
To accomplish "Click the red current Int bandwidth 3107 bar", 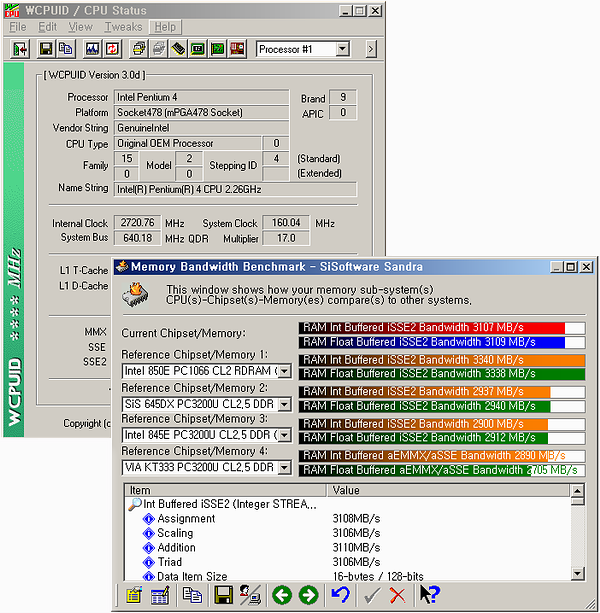I will tap(442, 327).
